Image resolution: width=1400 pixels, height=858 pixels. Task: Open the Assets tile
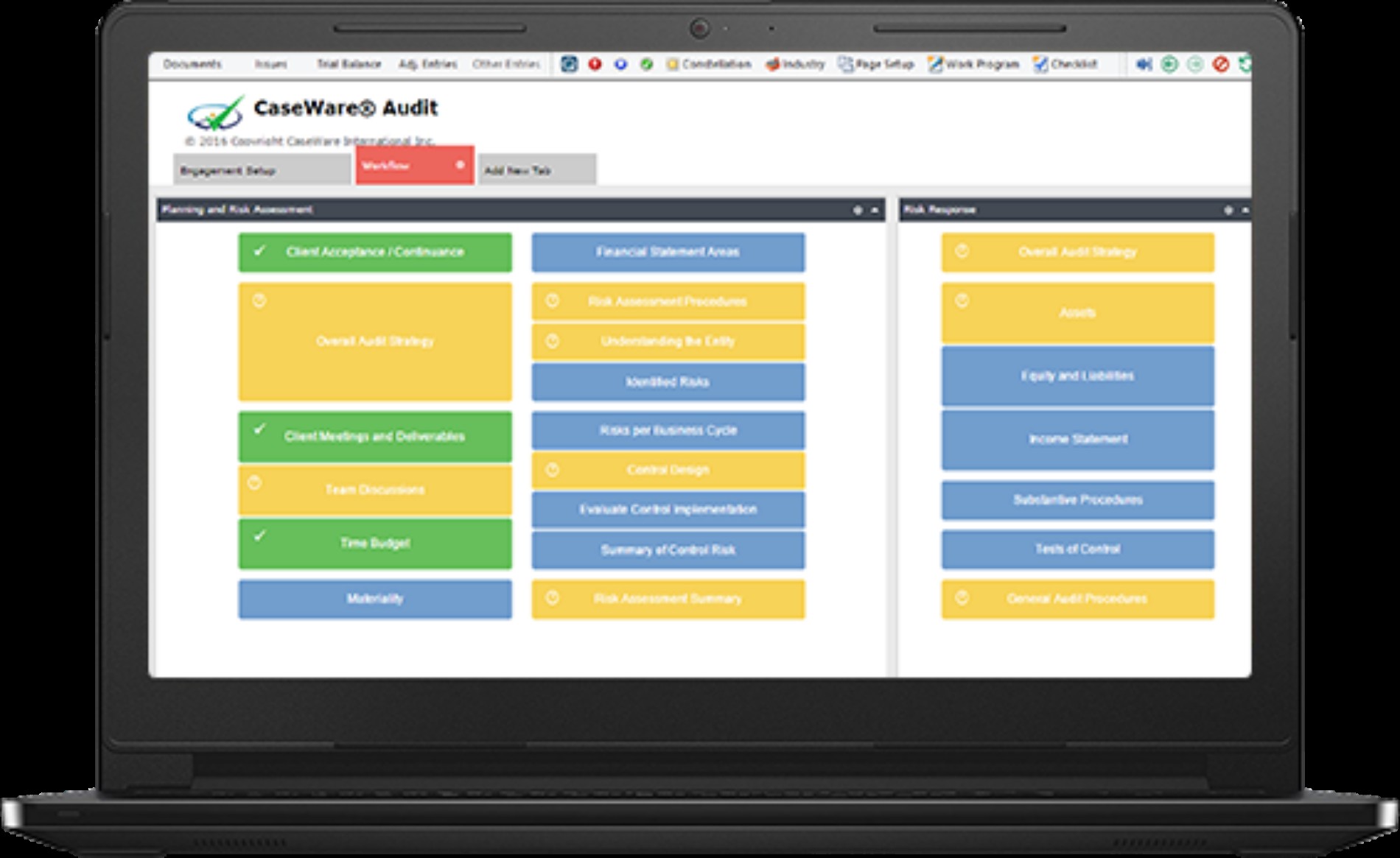pos(1078,313)
